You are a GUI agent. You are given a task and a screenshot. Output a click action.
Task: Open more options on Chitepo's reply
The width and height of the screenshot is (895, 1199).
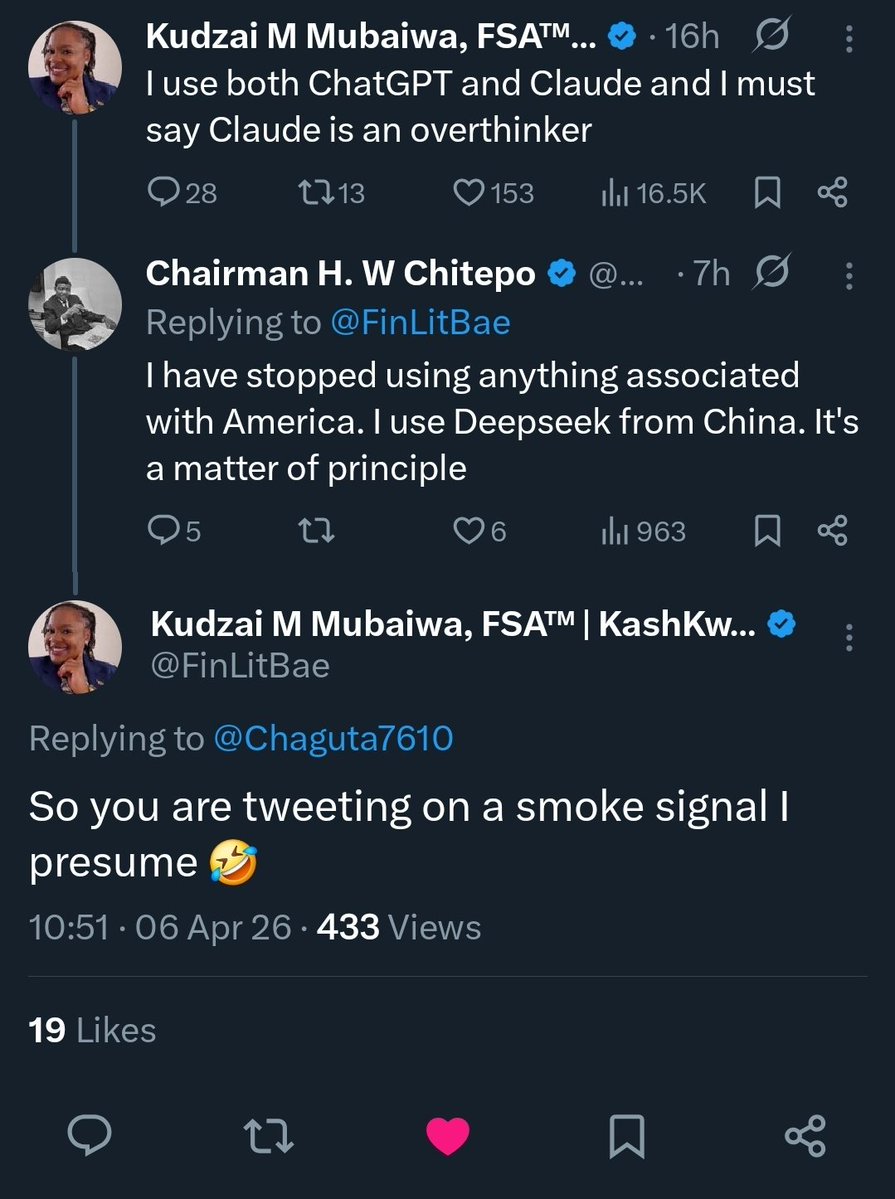849,274
